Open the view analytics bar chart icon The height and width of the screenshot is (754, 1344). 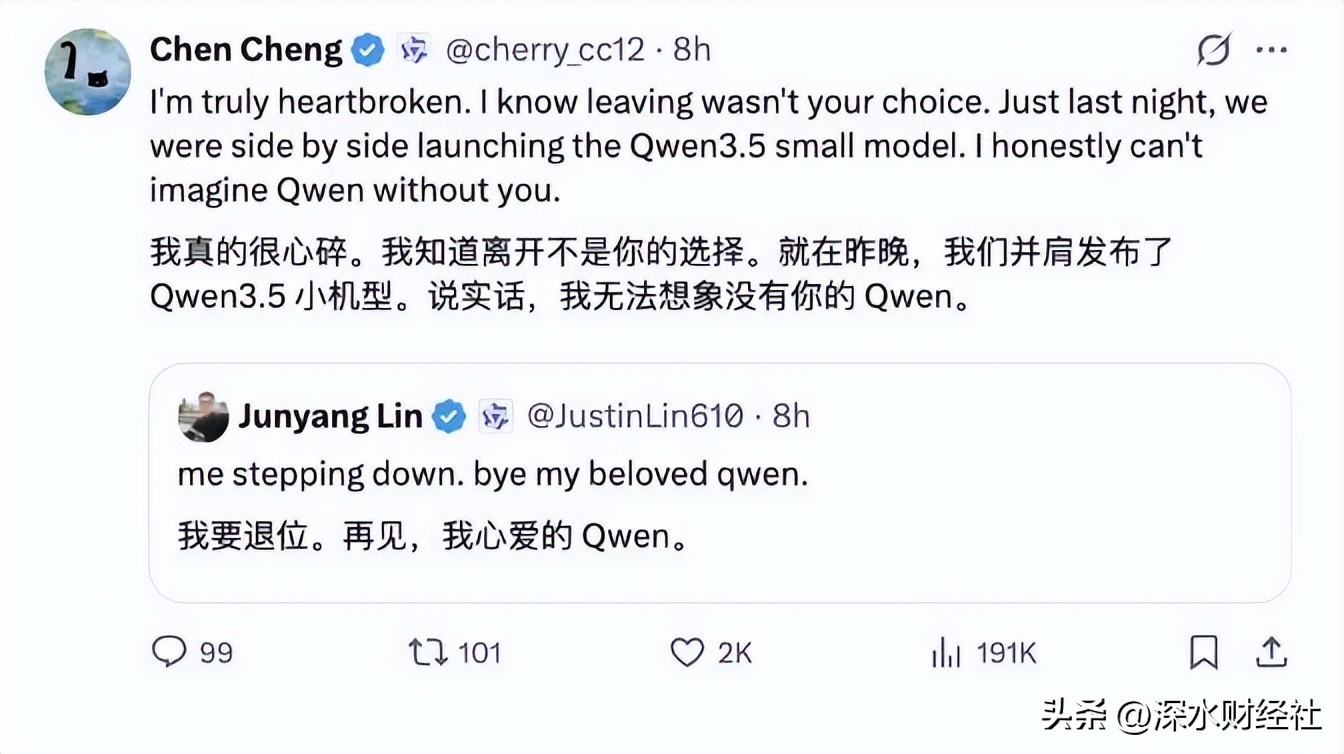pos(945,654)
